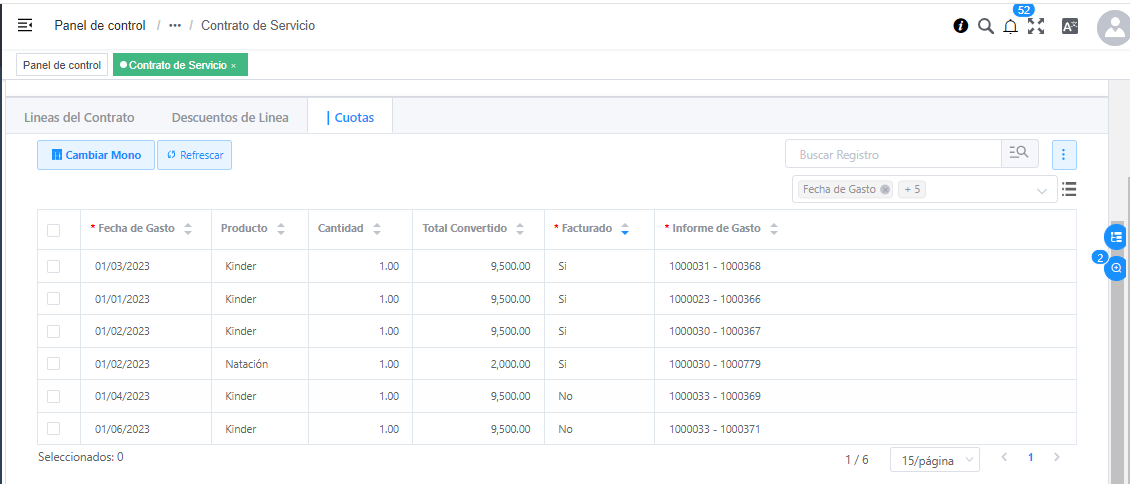
Task: Focus the Buscar Registro search field
Action: click(x=892, y=155)
